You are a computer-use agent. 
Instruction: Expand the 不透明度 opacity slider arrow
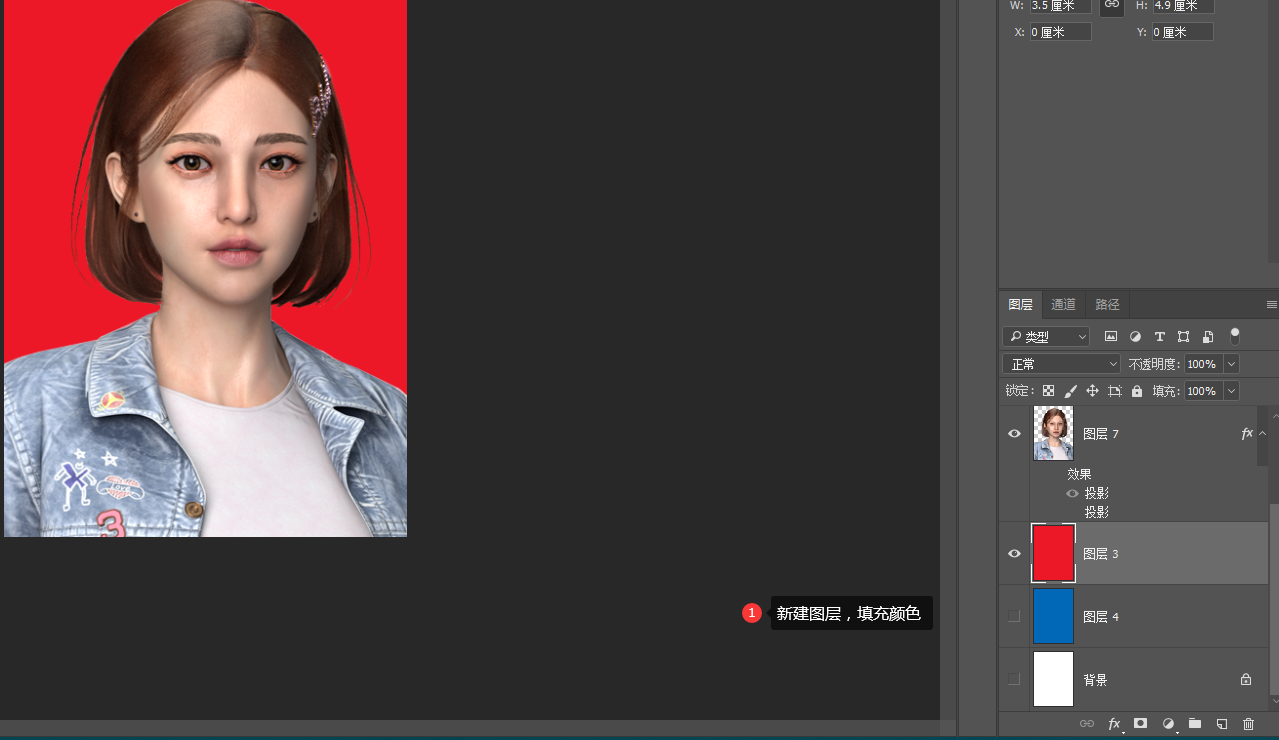(1231, 364)
